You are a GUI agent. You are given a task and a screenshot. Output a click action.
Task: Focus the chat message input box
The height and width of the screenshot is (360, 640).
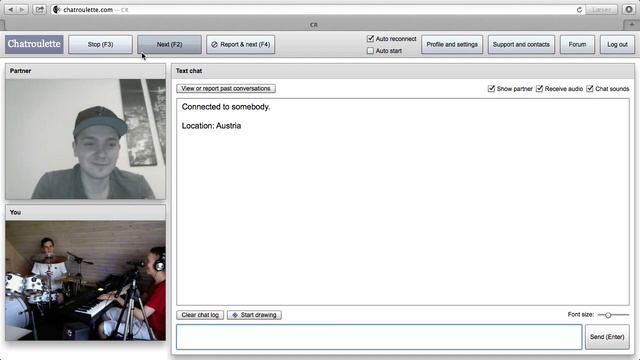coord(379,337)
